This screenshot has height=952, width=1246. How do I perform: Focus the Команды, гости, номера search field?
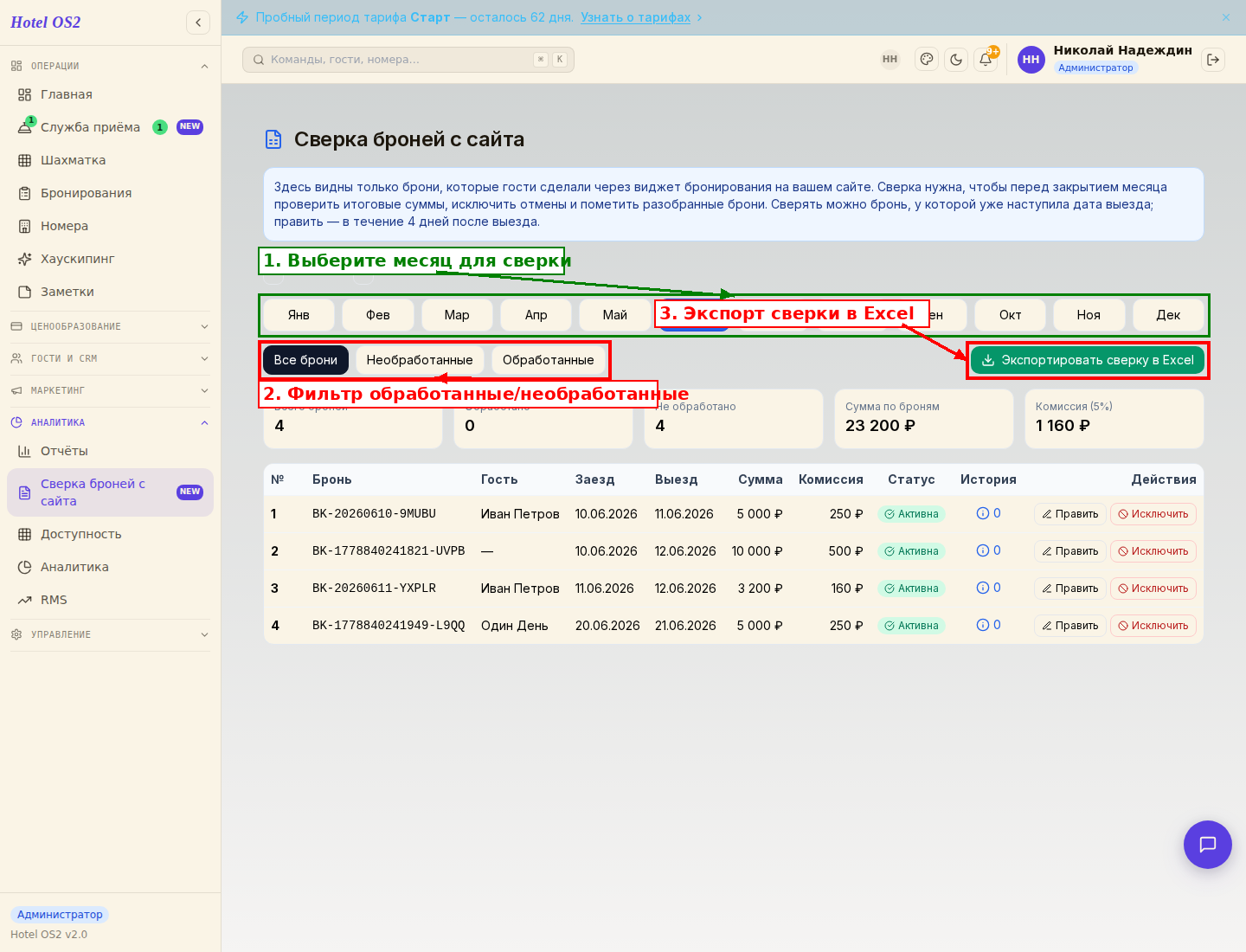pos(408,60)
